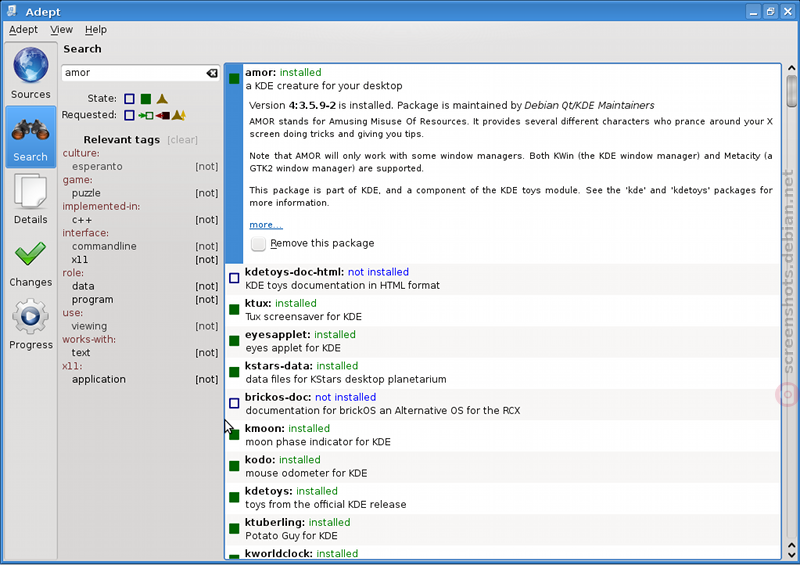Image resolution: width=800 pixels, height=565 pixels.
Task: Filter State by upgradable triangle icon
Action: [x=162, y=99]
